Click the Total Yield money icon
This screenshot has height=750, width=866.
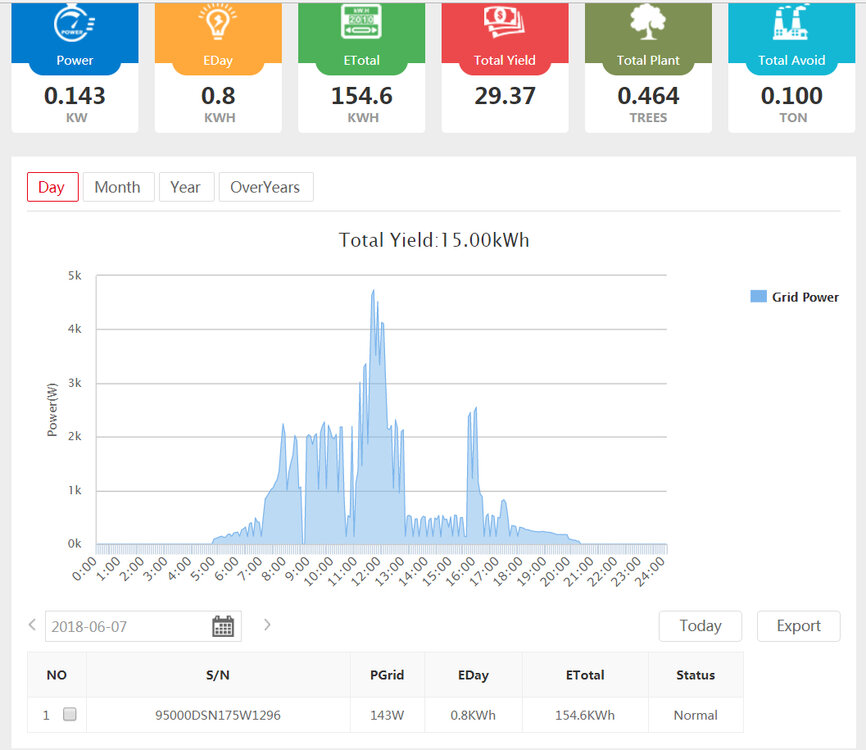pos(505,24)
